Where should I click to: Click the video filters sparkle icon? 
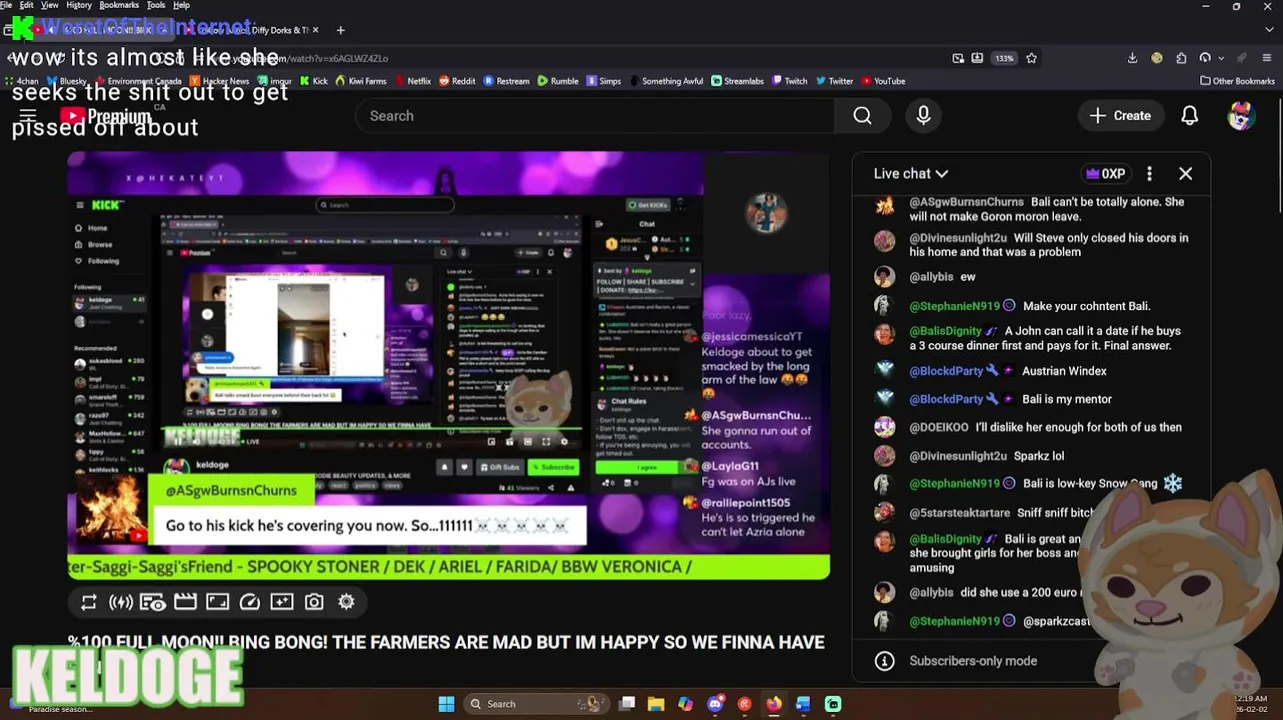point(282,602)
